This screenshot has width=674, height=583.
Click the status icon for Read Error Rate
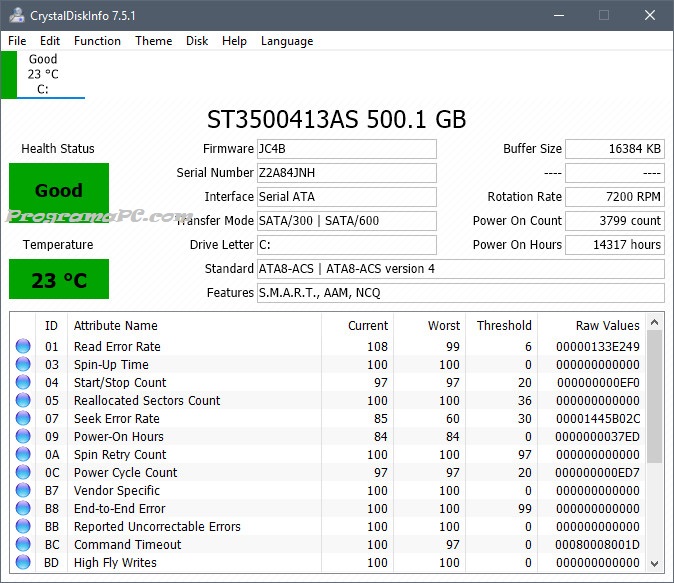tap(23, 347)
